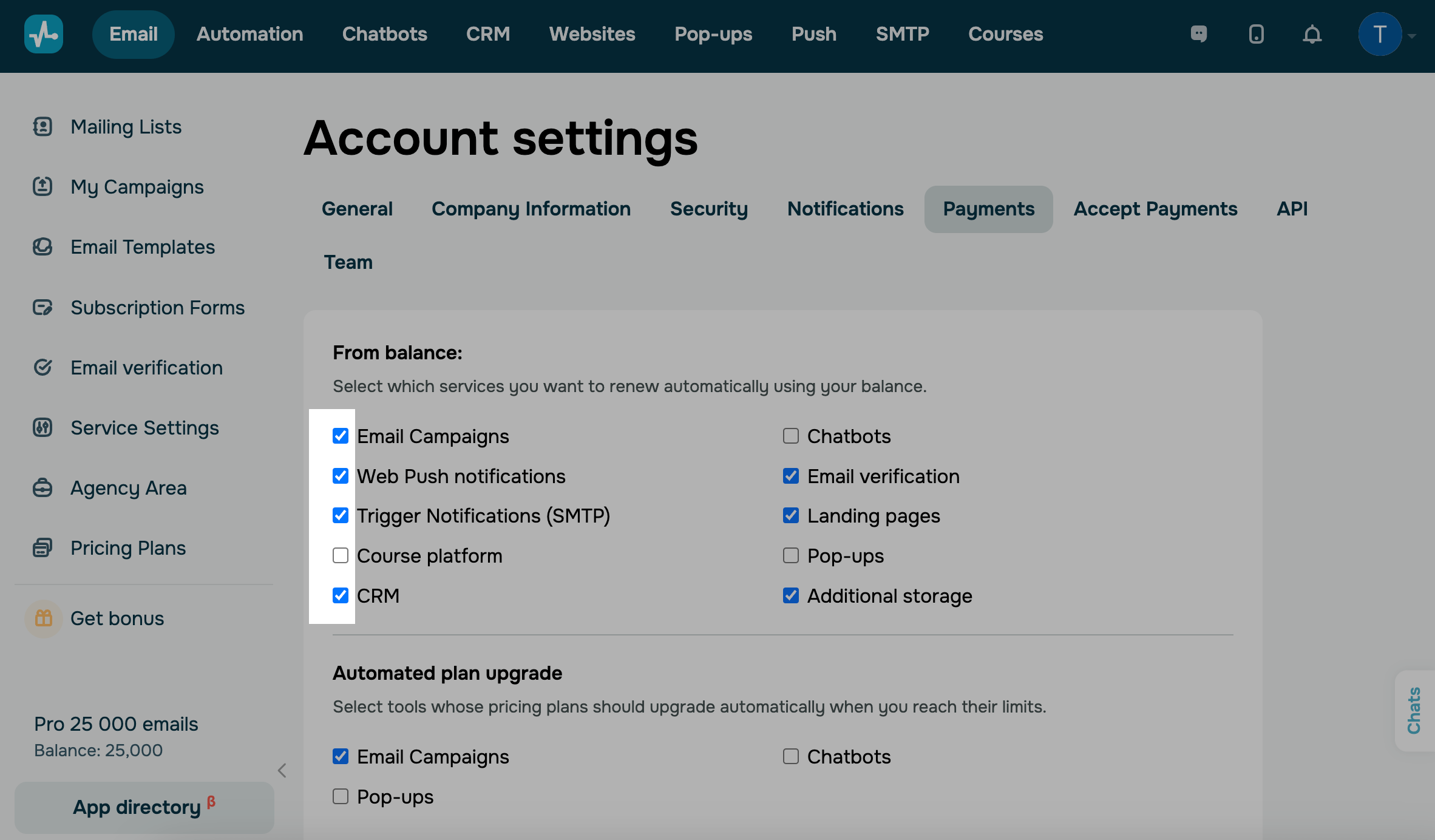
Task: Click the Service Settings sidebar icon
Action: 42,428
